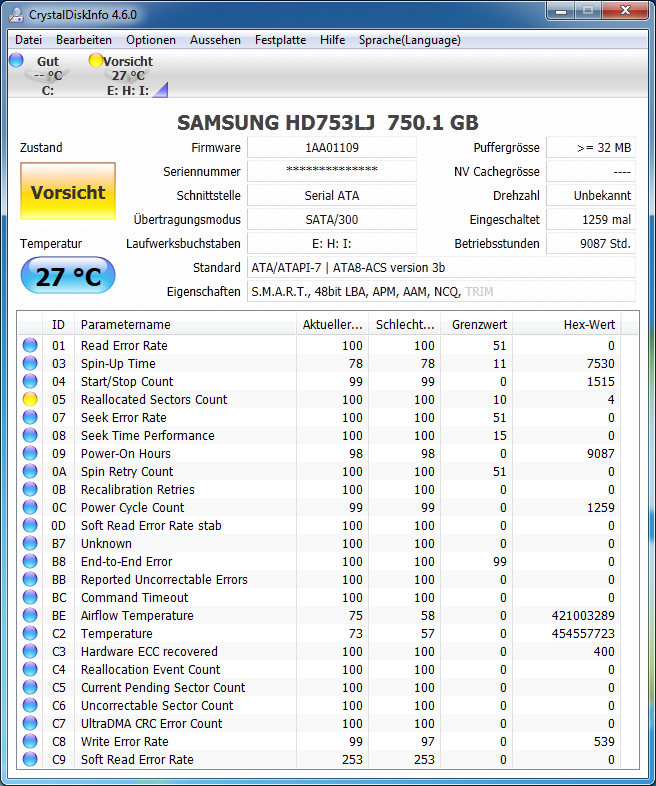Screen dimensions: 656x786
Task: Open the Bearbeiten menu
Action: (x=84, y=40)
